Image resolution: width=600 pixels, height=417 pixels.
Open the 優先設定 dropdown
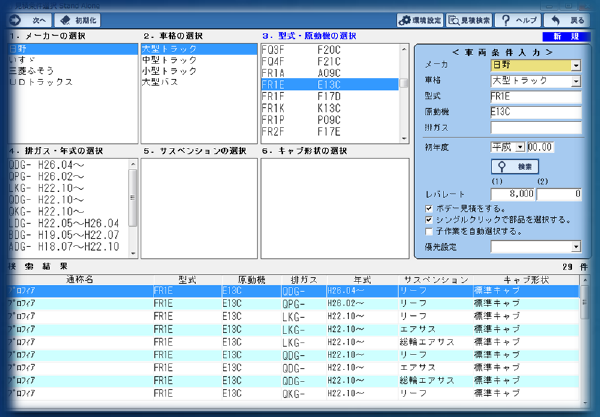pyautogui.click(x=576, y=247)
